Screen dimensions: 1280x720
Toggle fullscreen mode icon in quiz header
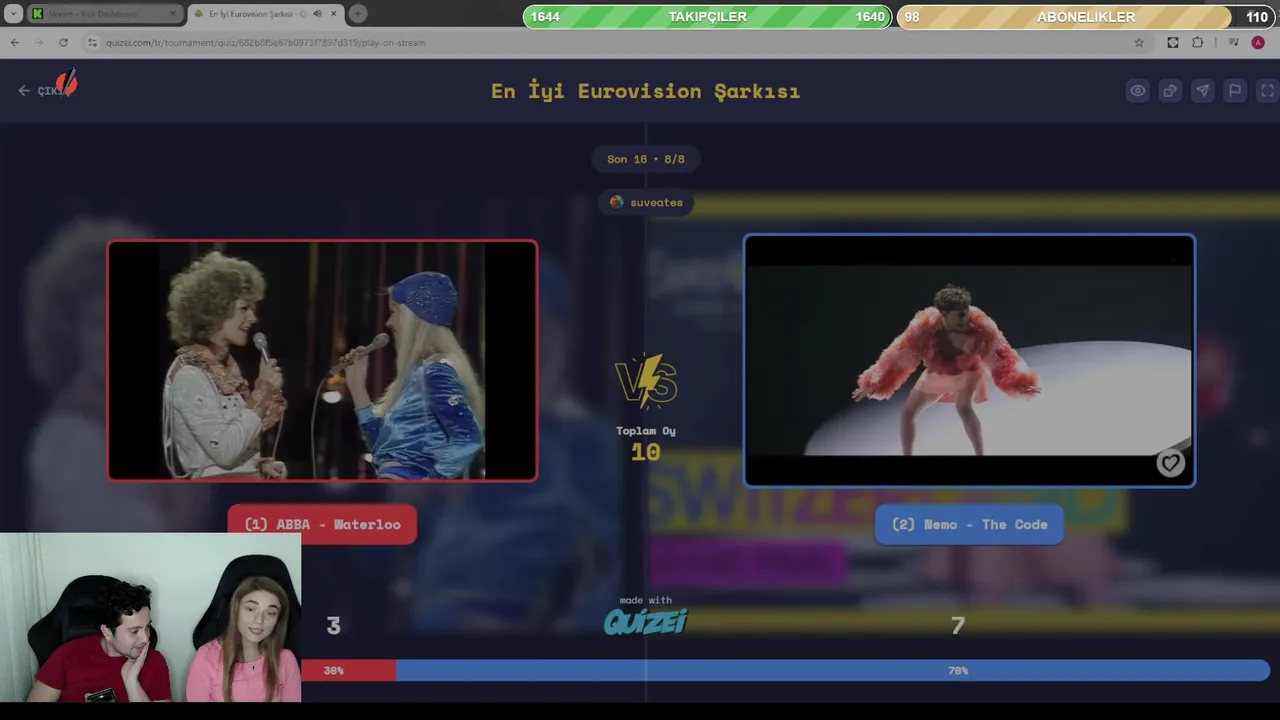coord(1267,90)
